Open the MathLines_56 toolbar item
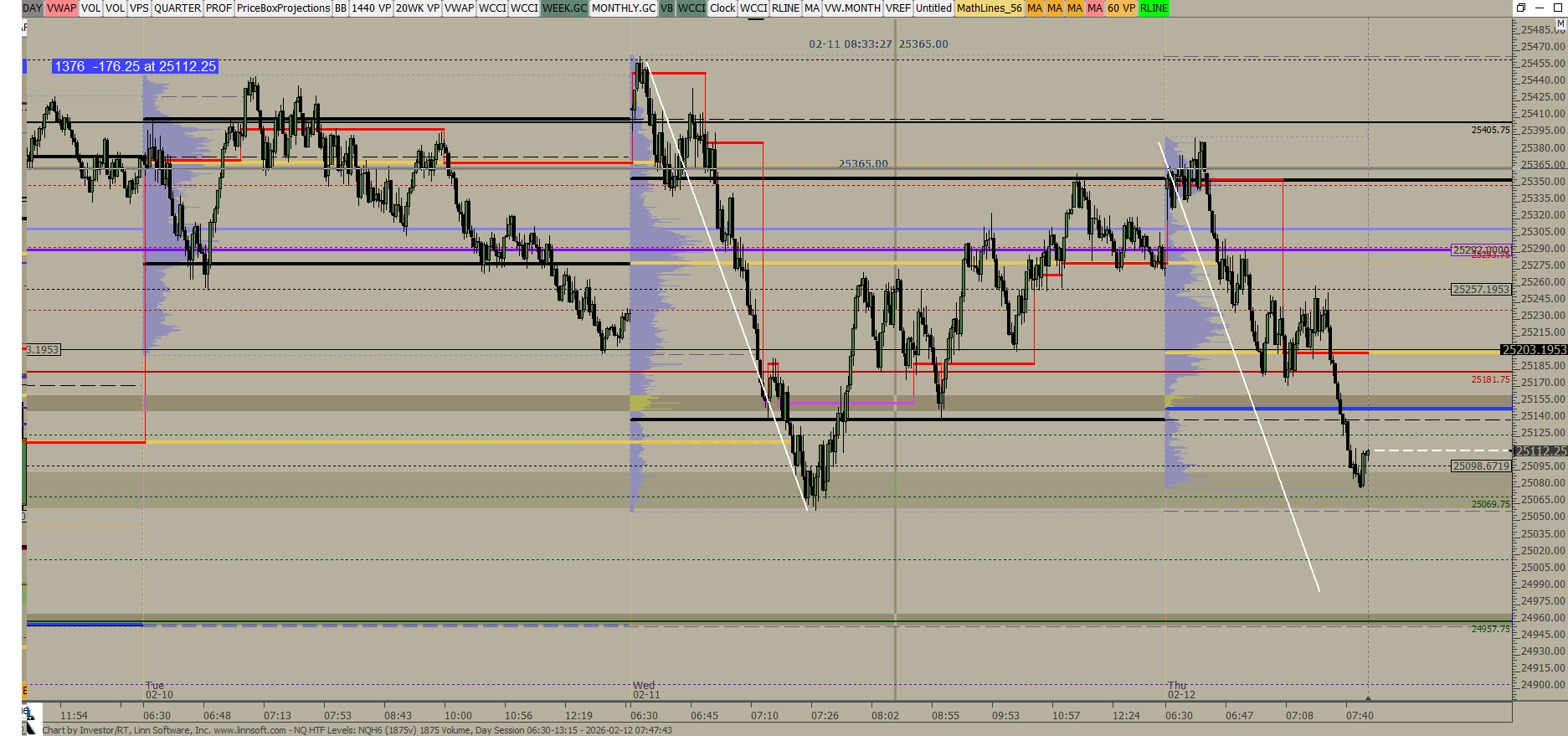This screenshot has height=736, width=1568. pyautogui.click(x=989, y=8)
